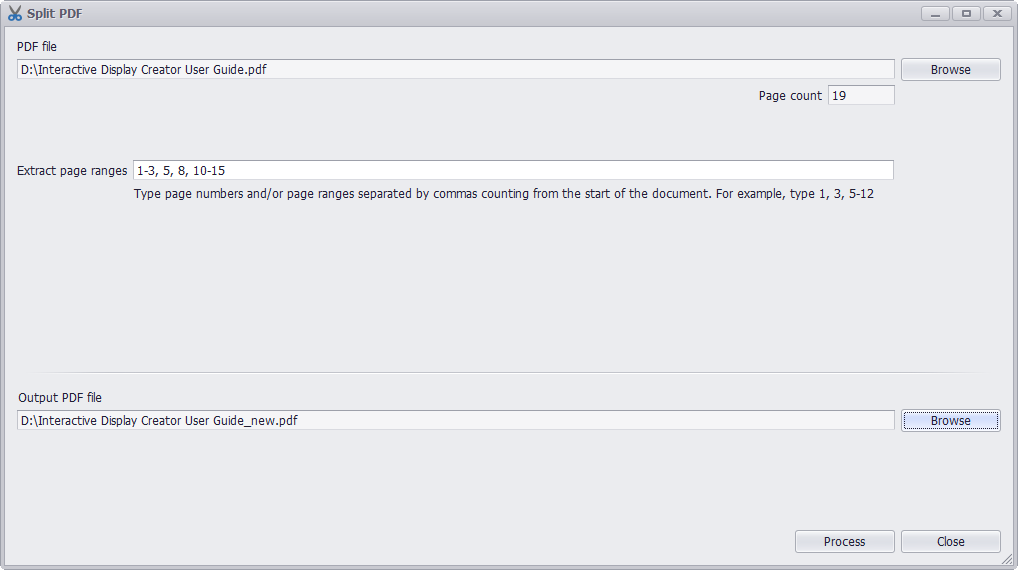Viewport: 1018px width, 570px height.
Task: Click the resize grip in the window corner
Action: click(1007, 559)
